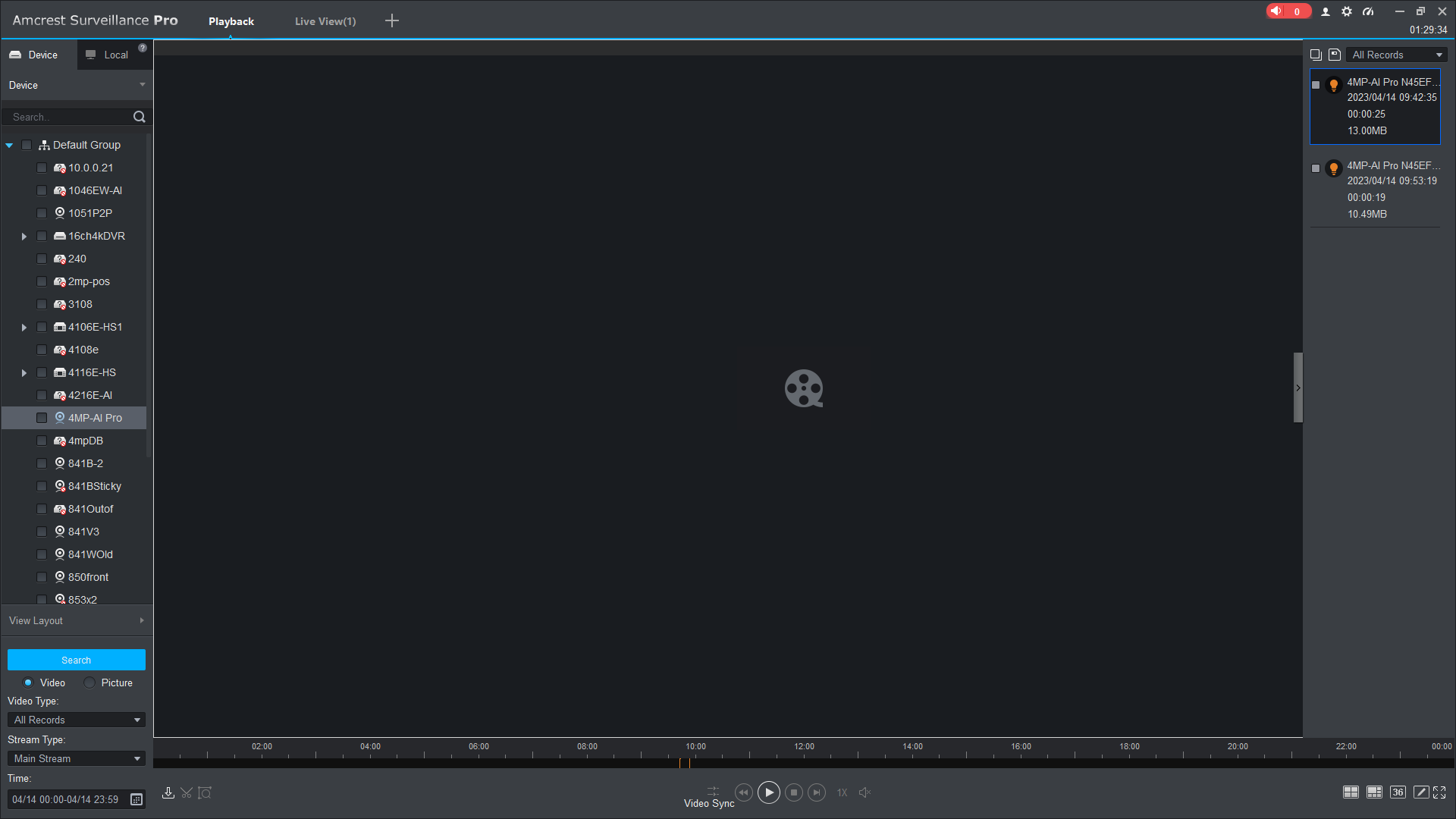The image size is (1456, 819).
Task: Click the custom layout edit icon
Action: (x=1421, y=792)
